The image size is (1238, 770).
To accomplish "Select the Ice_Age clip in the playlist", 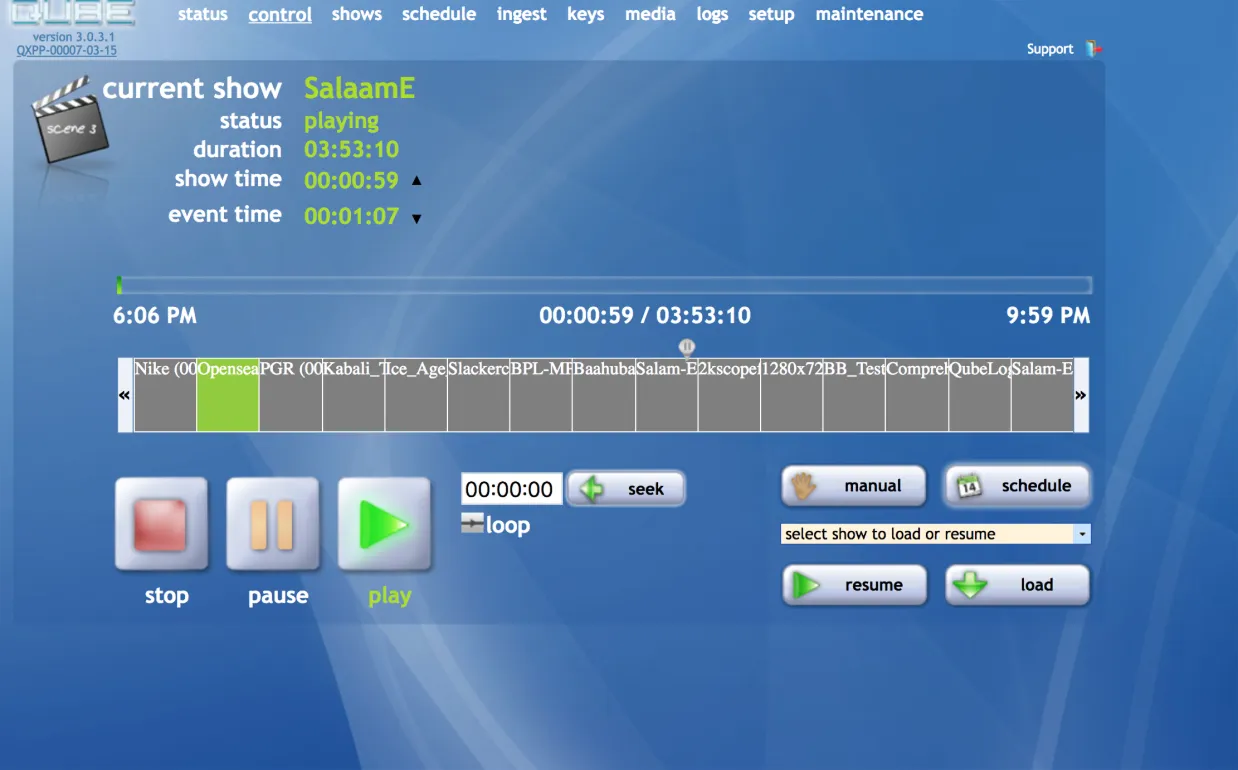I will pyautogui.click(x=416, y=395).
